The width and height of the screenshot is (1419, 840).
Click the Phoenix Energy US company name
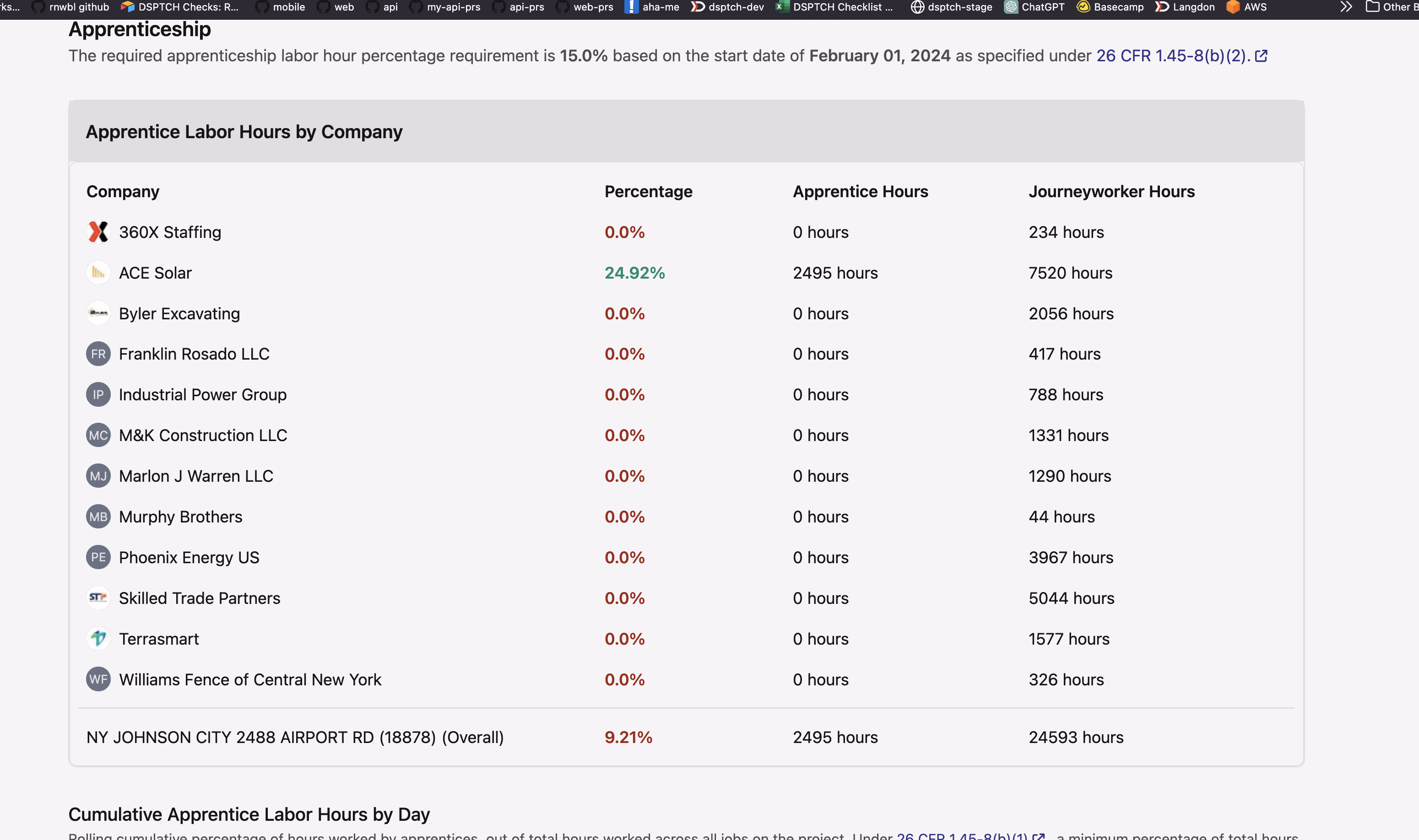(189, 558)
